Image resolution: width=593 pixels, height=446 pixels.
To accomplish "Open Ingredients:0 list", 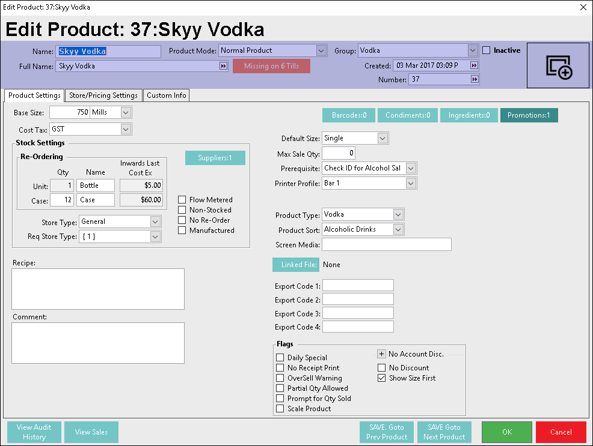I will pos(469,115).
